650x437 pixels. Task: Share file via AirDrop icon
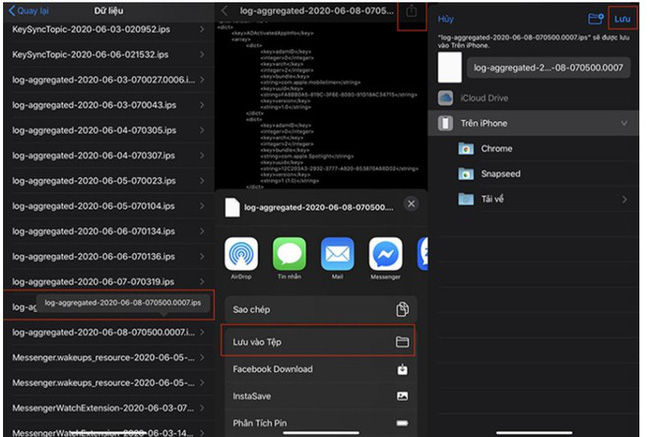click(241, 253)
